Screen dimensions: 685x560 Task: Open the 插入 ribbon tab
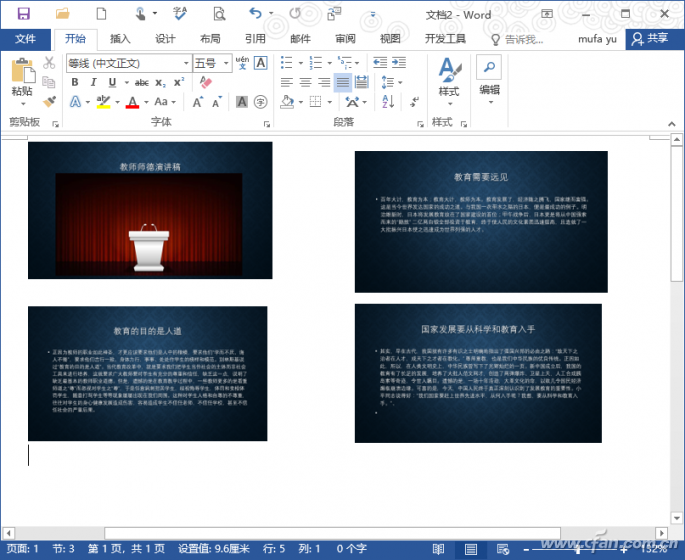click(120, 39)
